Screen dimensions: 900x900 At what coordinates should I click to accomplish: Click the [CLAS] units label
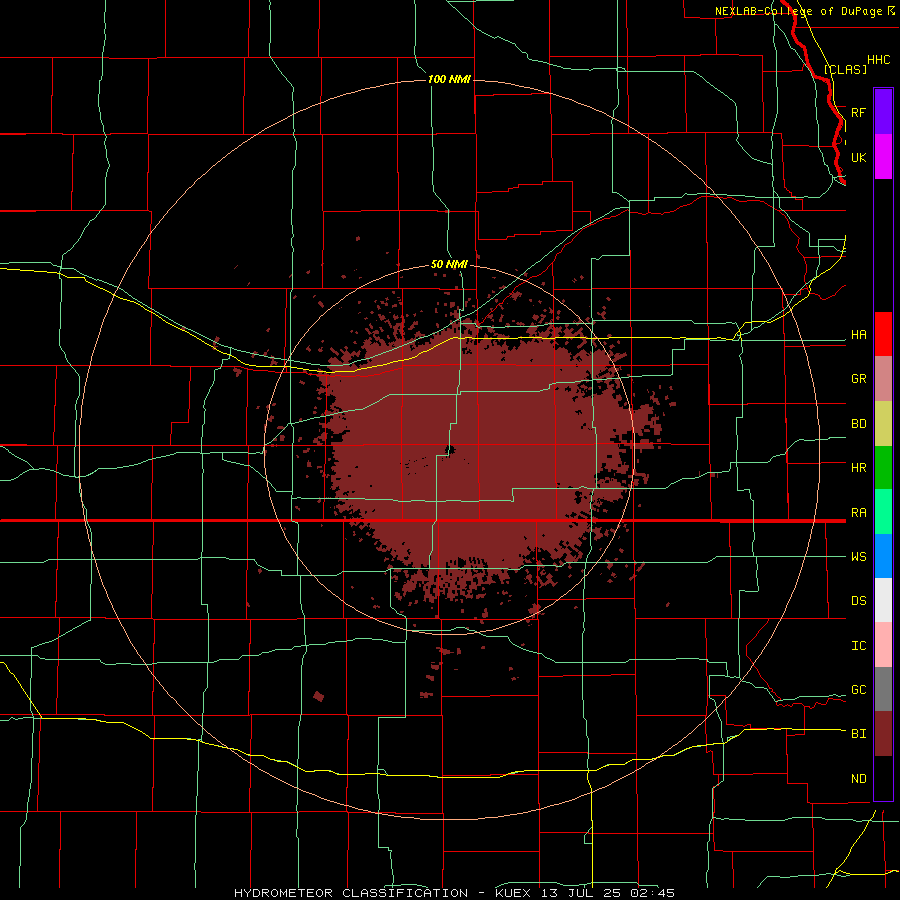pyautogui.click(x=845, y=69)
